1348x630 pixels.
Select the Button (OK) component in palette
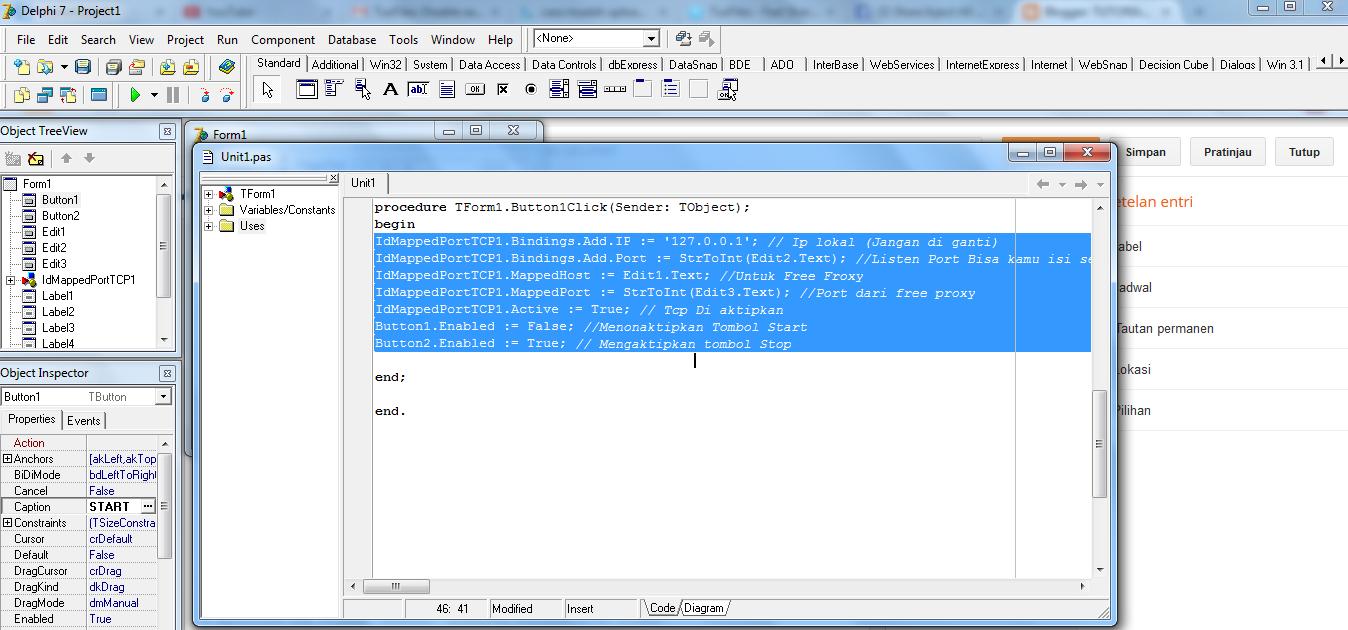(x=475, y=89)
